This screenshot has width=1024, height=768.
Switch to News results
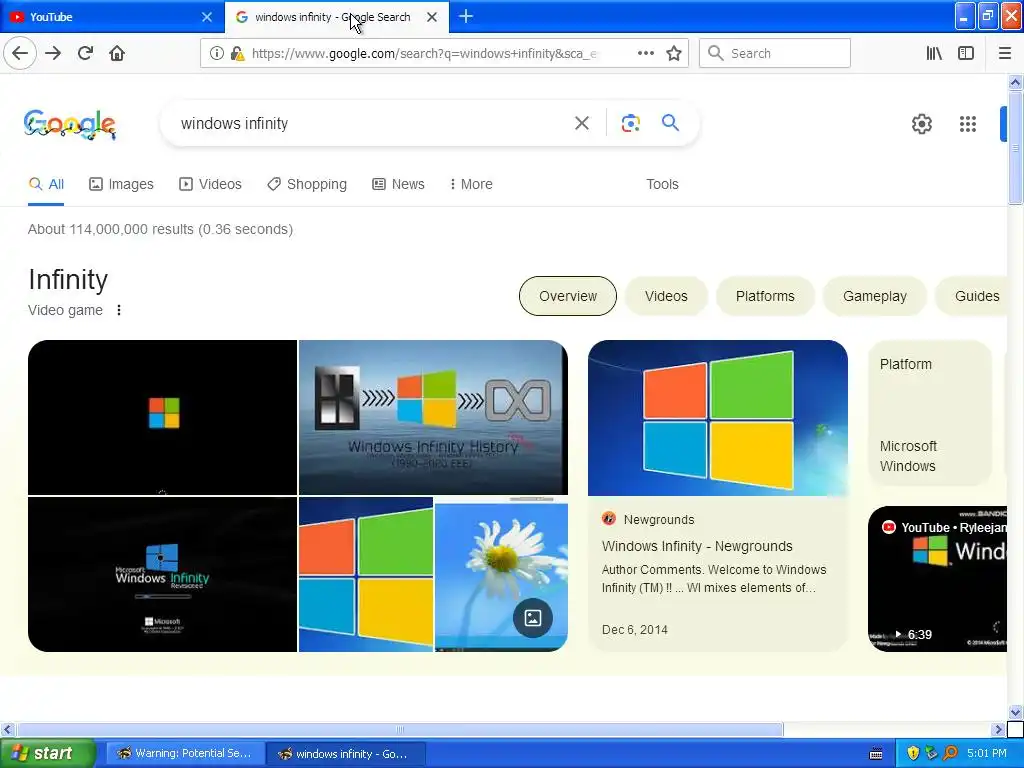[398, 184]
